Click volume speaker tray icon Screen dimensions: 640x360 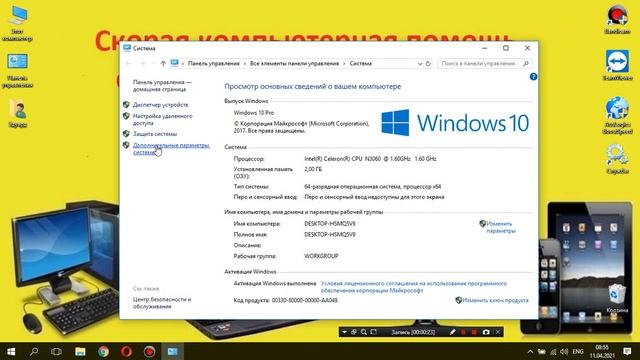[564, 351]
